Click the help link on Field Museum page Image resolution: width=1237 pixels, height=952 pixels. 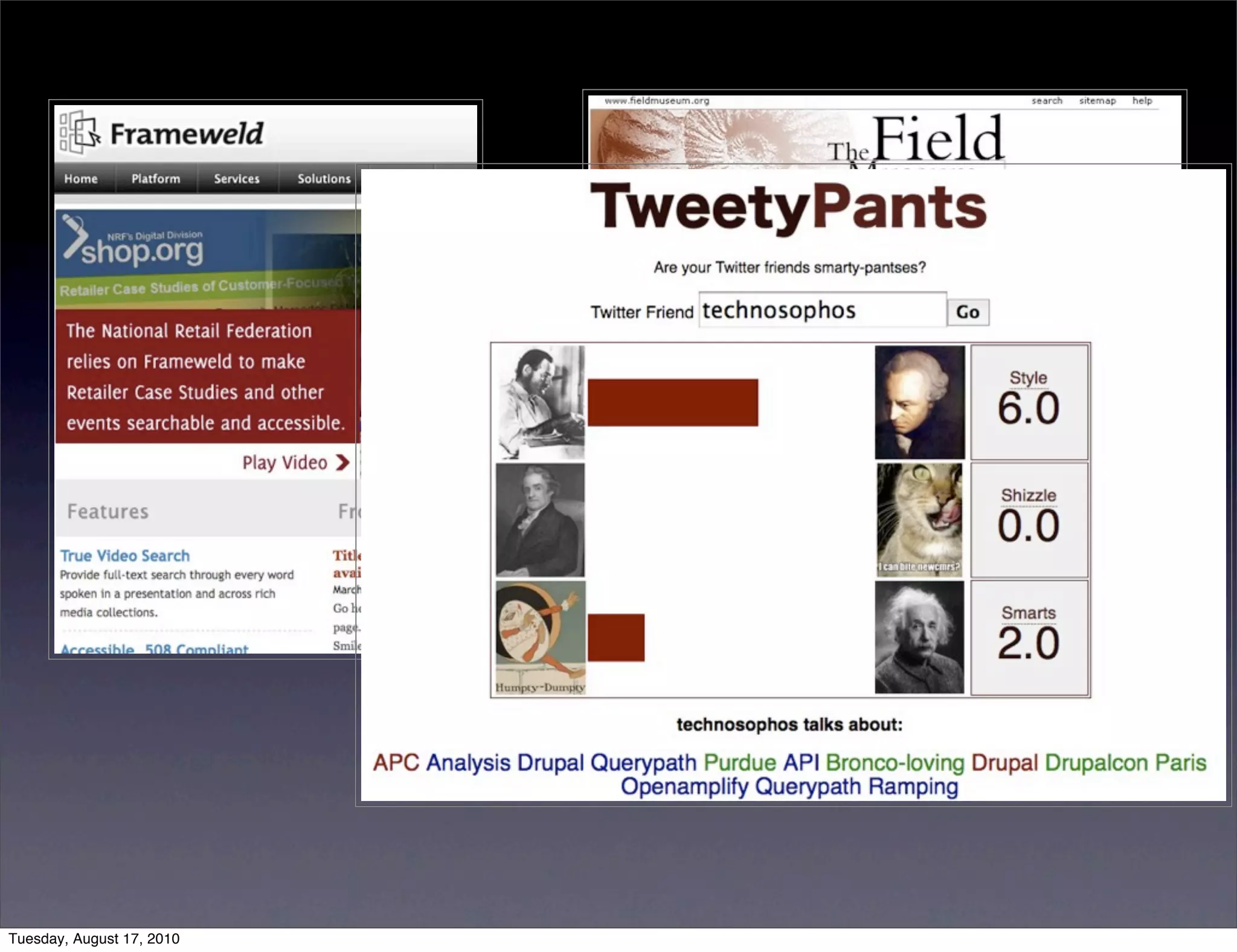click(x=1142, y=101)
